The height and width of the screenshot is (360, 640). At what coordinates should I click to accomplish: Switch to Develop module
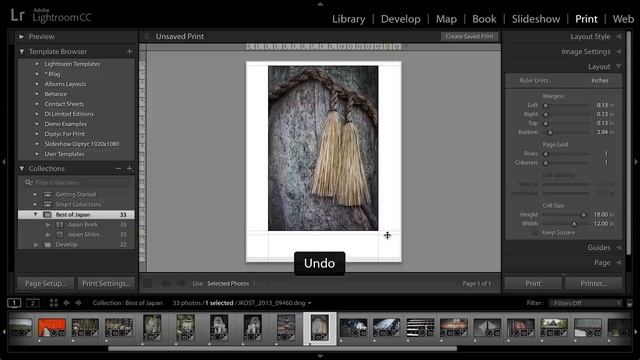click(400, 19)
